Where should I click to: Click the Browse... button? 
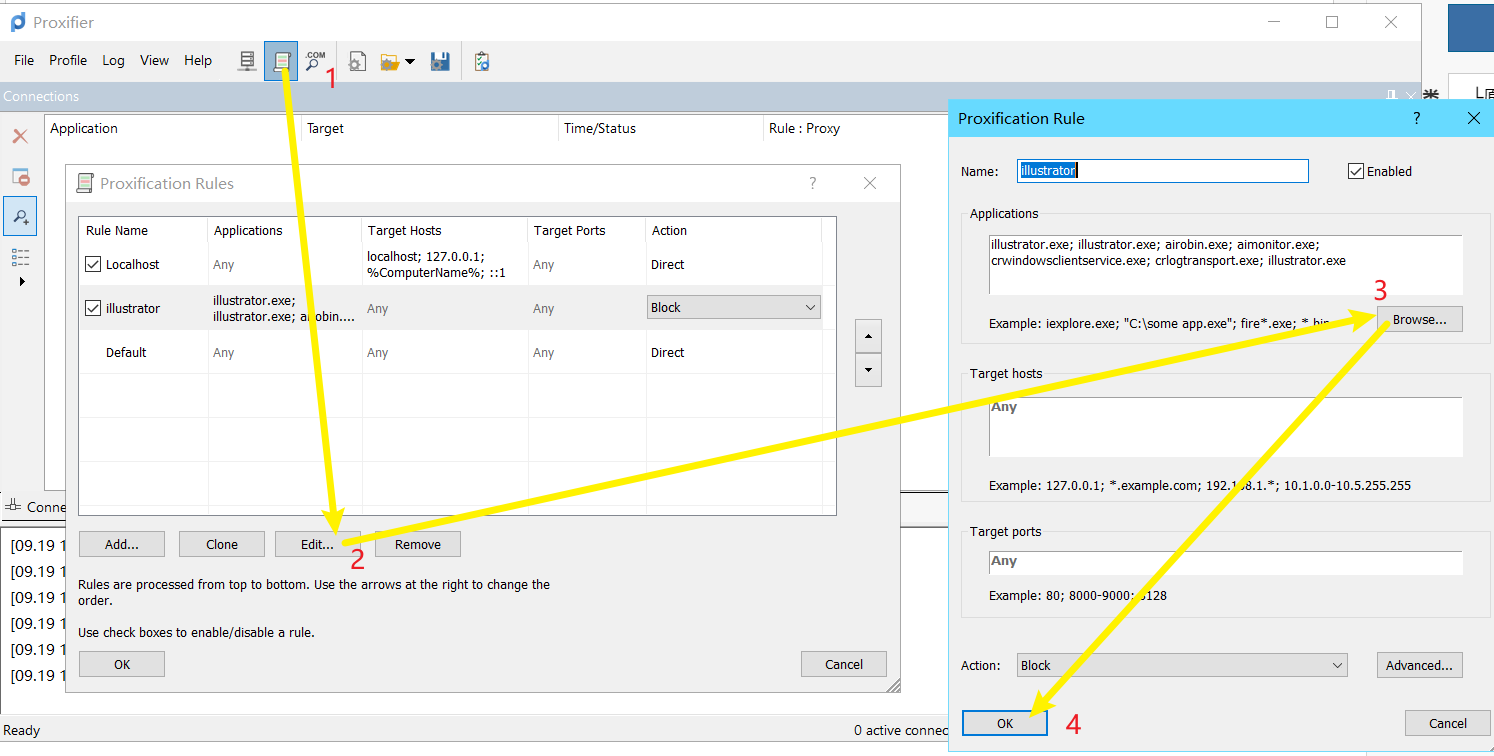click(1419, 320)
